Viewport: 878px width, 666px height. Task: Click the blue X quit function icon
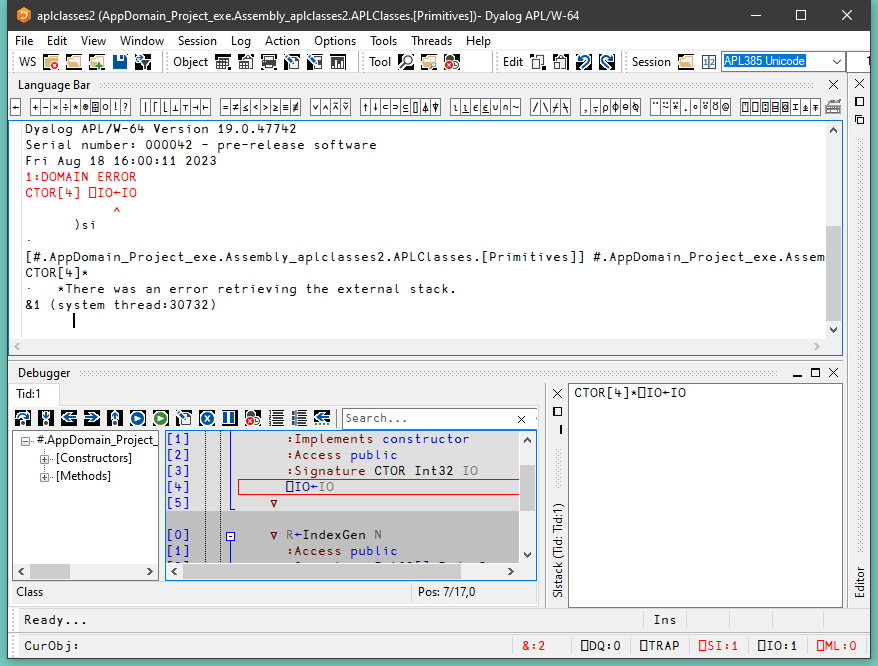(206, 418)
